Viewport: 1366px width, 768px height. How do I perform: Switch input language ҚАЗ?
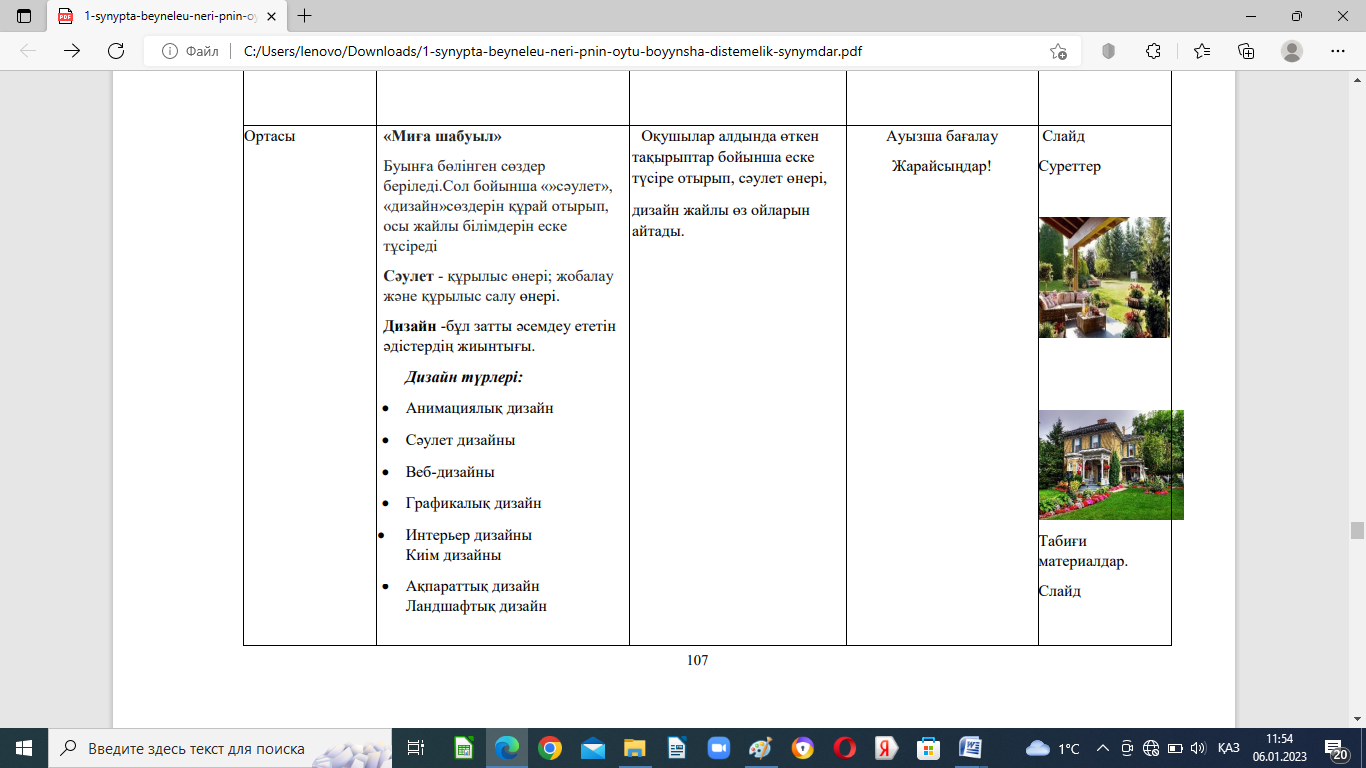1229,748
